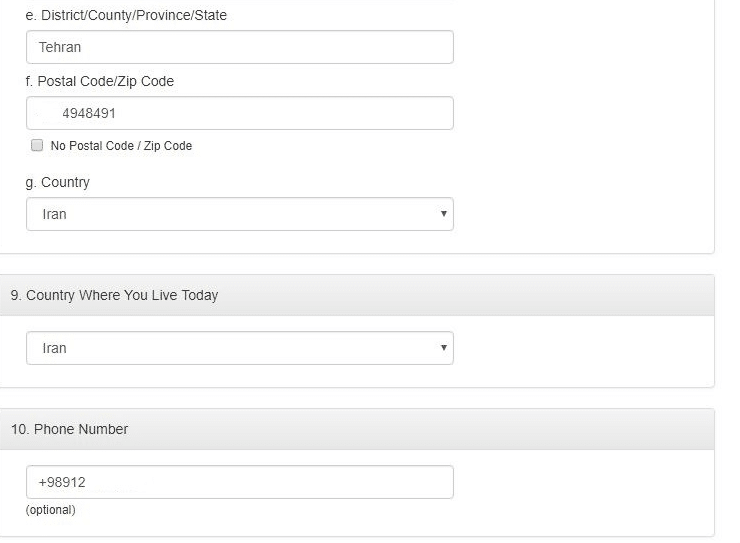Click the '10. Phone Number' section header
This screenshot has width=740, height=543.
(x=69, y=429)
